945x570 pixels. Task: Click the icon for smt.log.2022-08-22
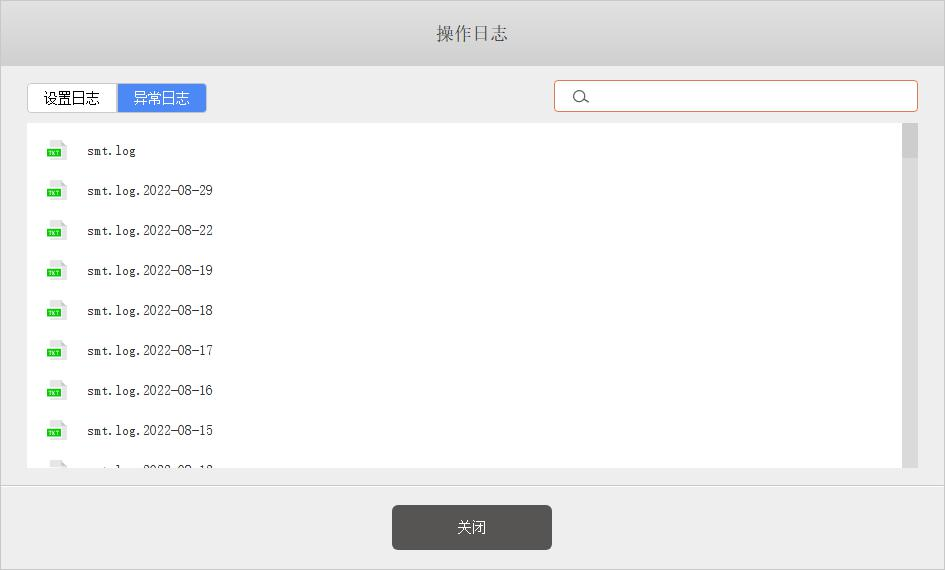point(56,230)
